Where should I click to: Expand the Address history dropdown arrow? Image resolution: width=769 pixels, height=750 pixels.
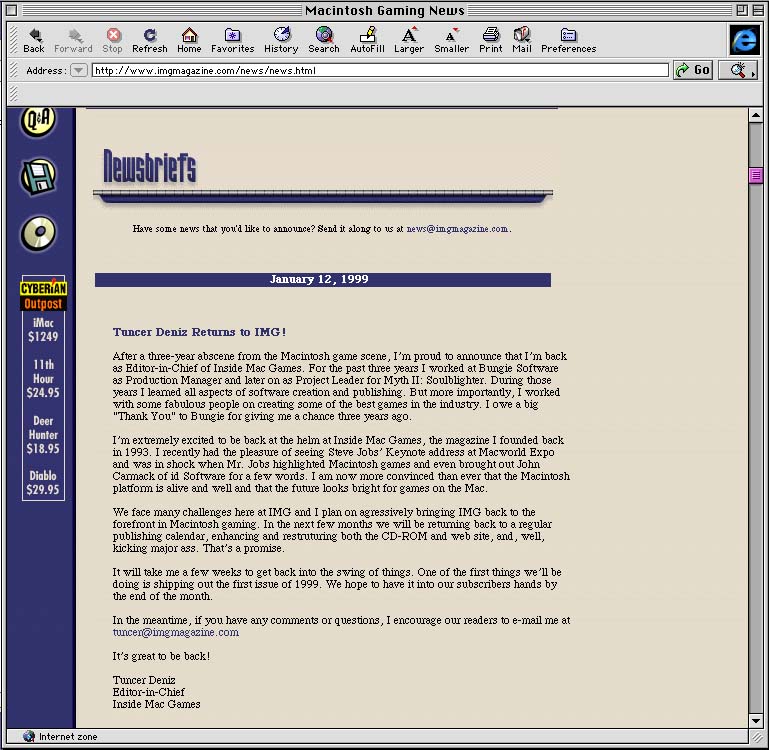coord(79,70)
